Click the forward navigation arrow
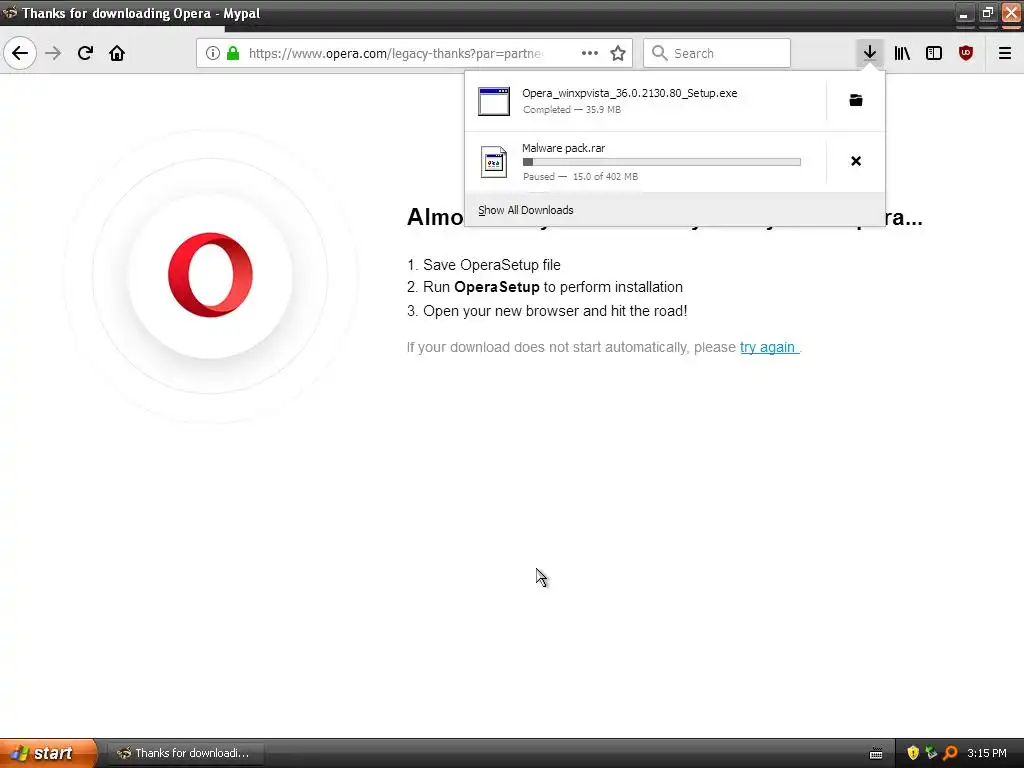 point(53,53)
